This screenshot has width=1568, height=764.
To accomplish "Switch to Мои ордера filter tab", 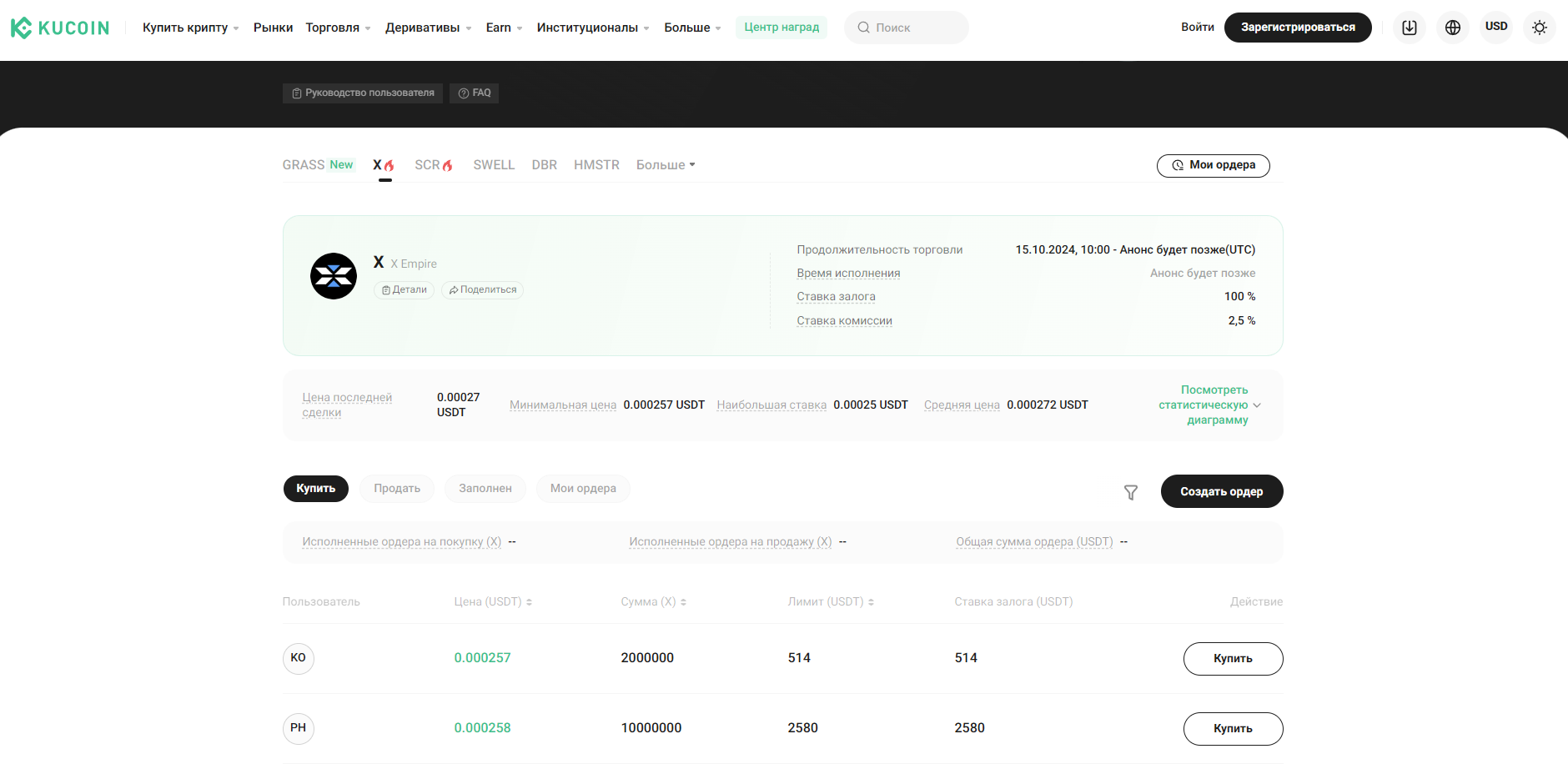I will click(583, 489).
